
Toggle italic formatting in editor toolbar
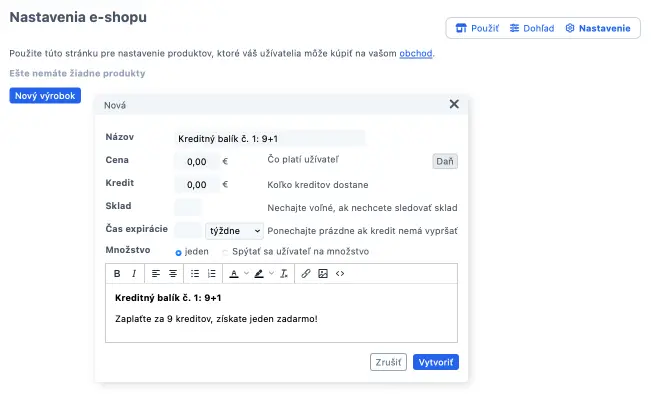[x=134, y=274]
